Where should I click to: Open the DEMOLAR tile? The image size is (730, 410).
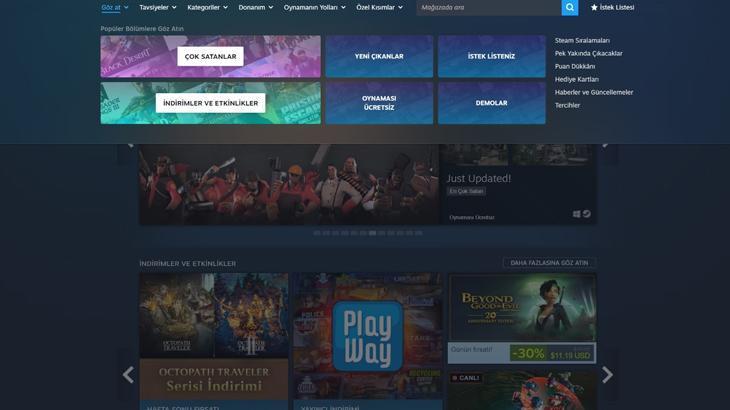491,103
